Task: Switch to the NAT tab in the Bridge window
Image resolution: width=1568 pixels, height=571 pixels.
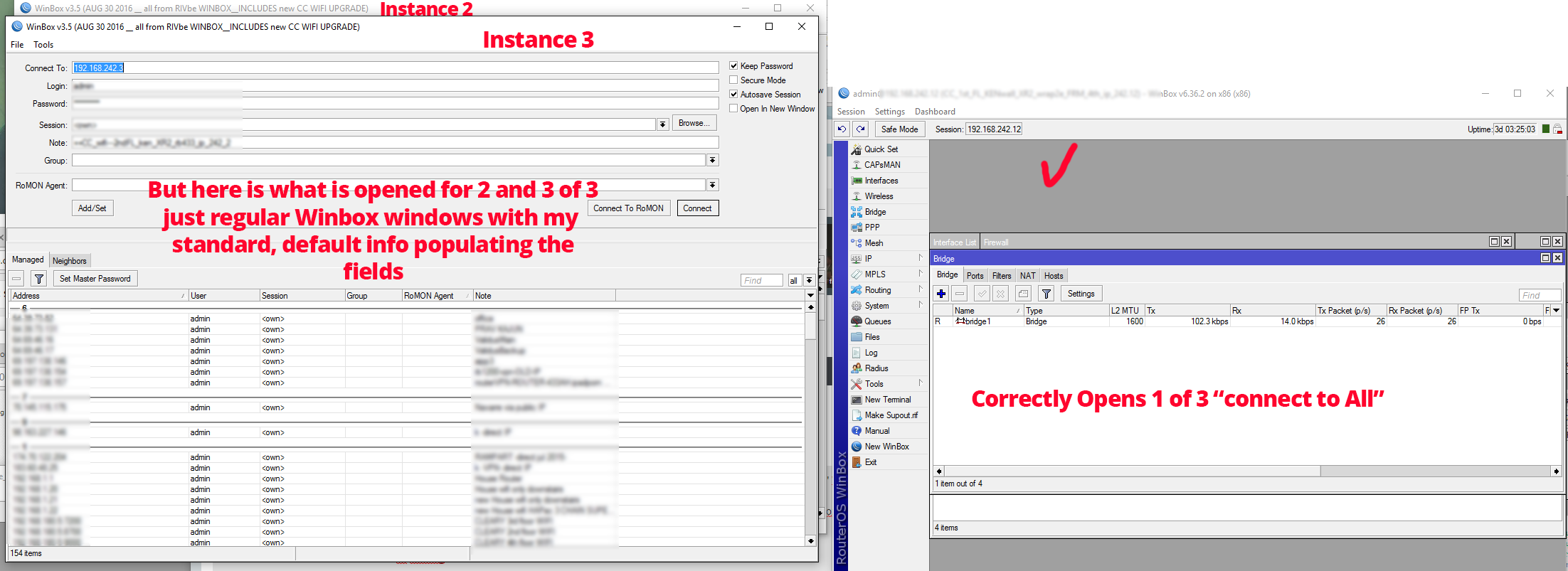Action: click(x=1027, y=276)
